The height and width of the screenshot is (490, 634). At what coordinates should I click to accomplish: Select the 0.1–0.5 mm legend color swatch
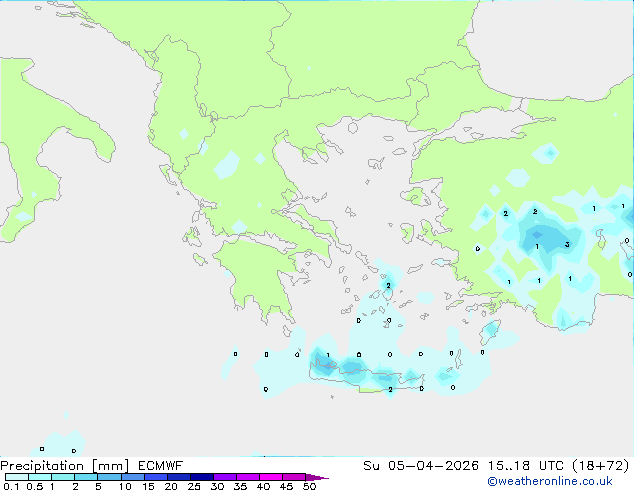17,477
